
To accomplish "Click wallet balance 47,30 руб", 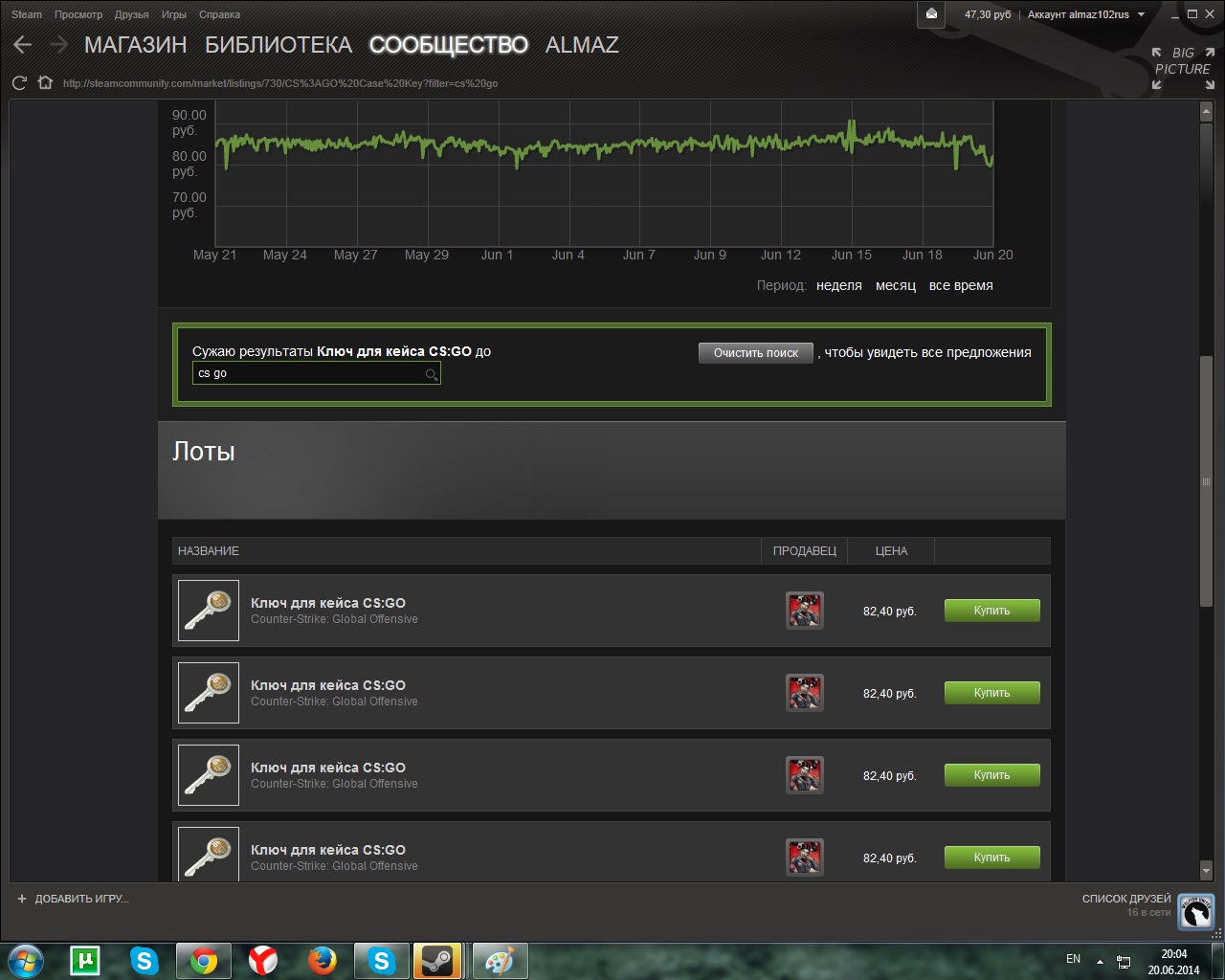I will [x=988, y=14].
